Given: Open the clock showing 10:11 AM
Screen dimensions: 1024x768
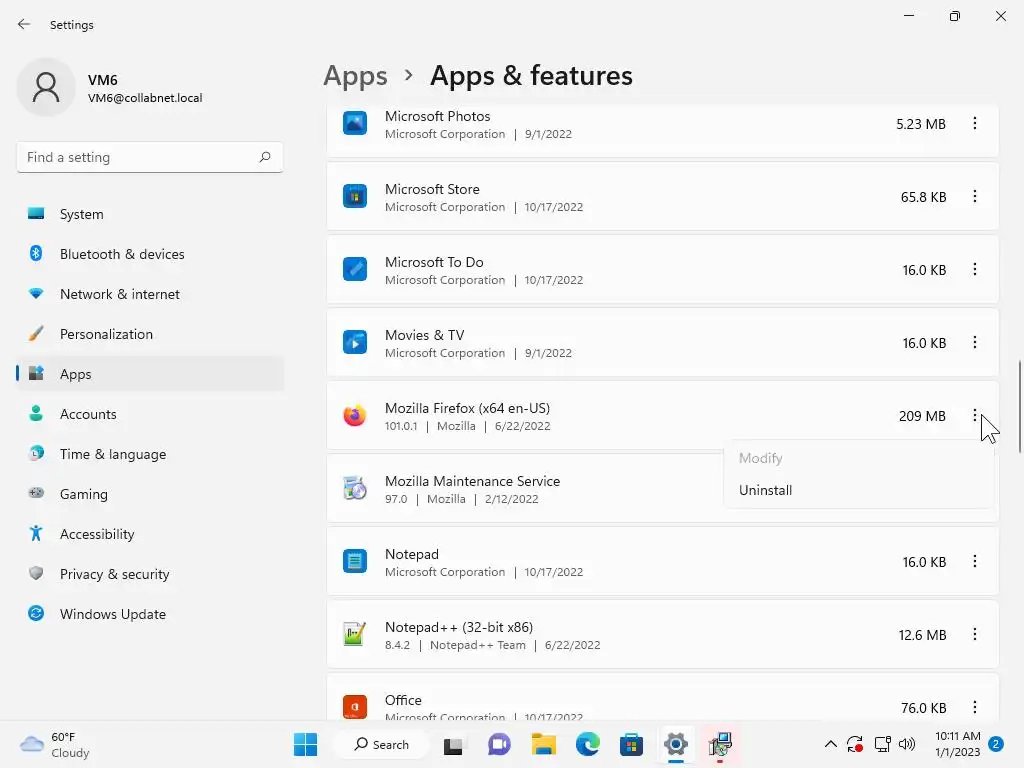Looking at the screenshot, I should click(957, 744).
